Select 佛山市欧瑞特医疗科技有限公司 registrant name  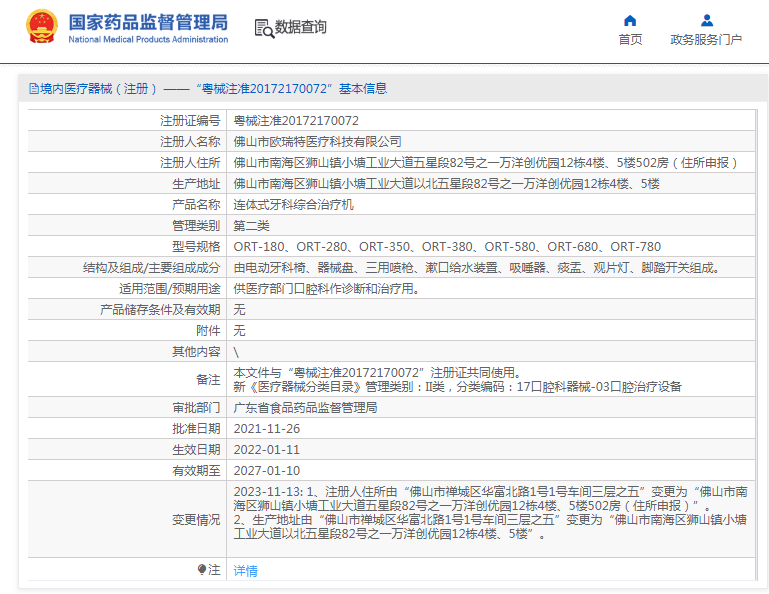click(317, 142)
